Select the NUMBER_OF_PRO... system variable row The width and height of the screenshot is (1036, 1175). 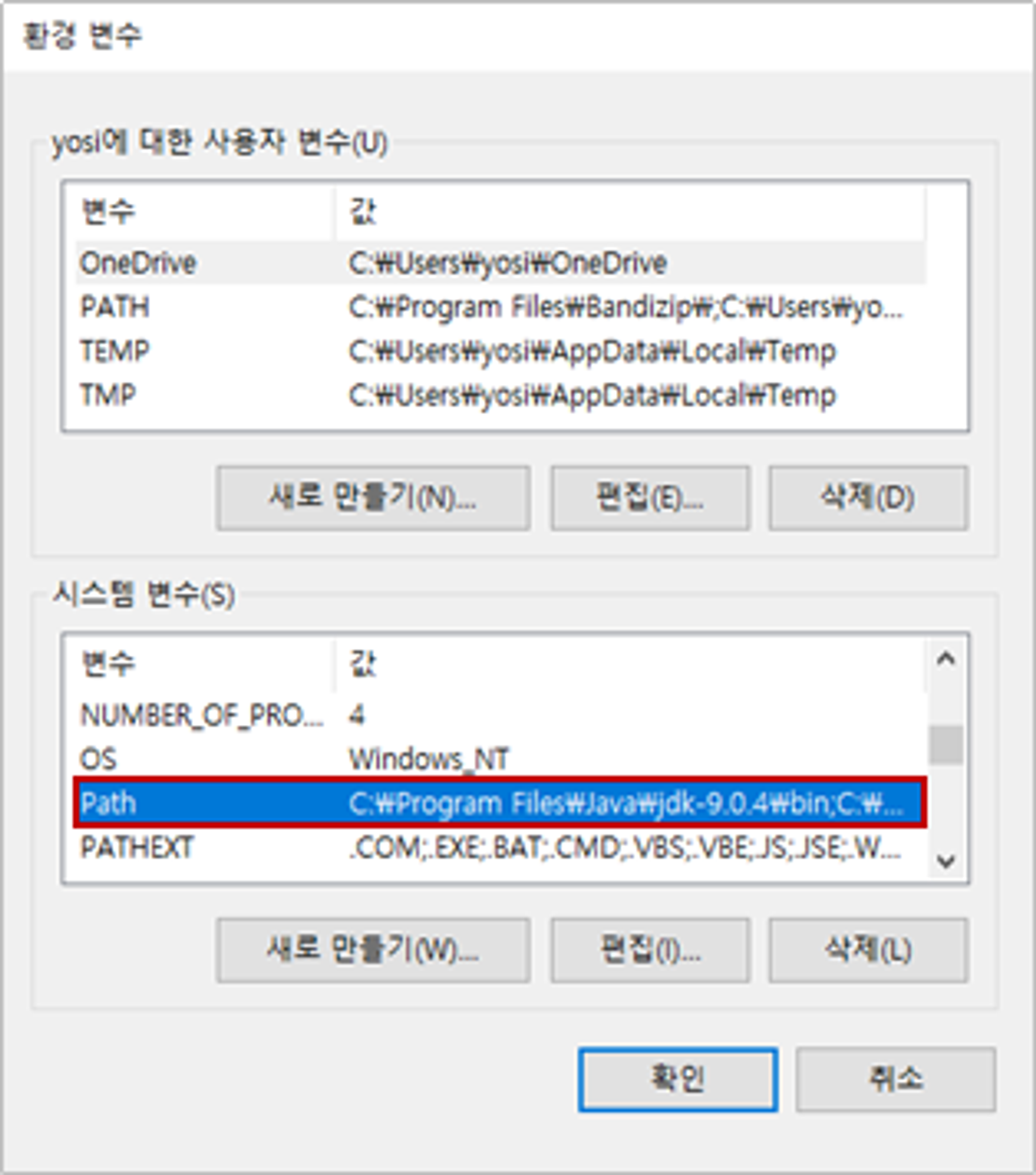500,715
